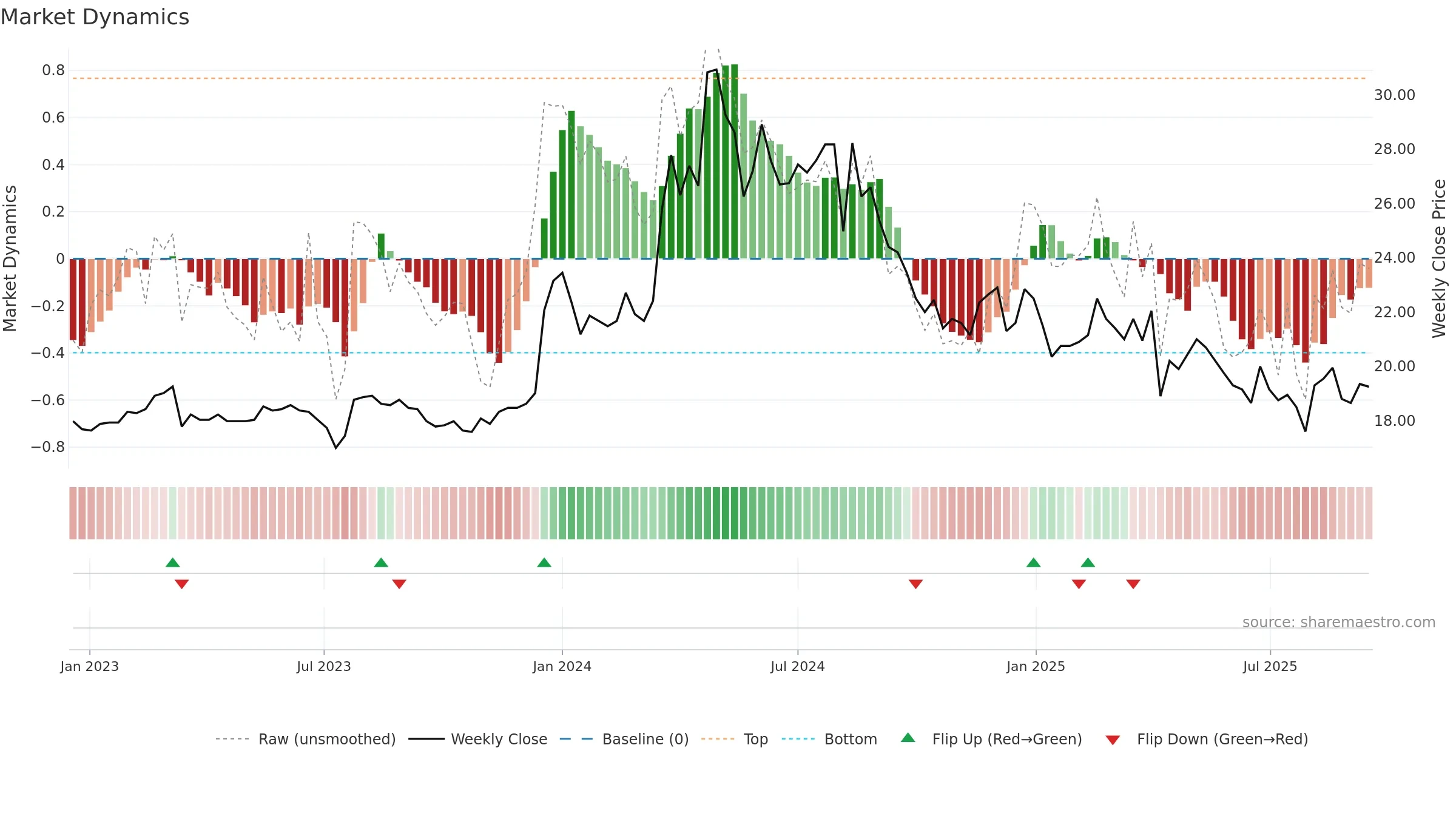Click the red Flip Down legend triangle icon
Viewport: 1456px width, 819px height.
coord(1113,740)
